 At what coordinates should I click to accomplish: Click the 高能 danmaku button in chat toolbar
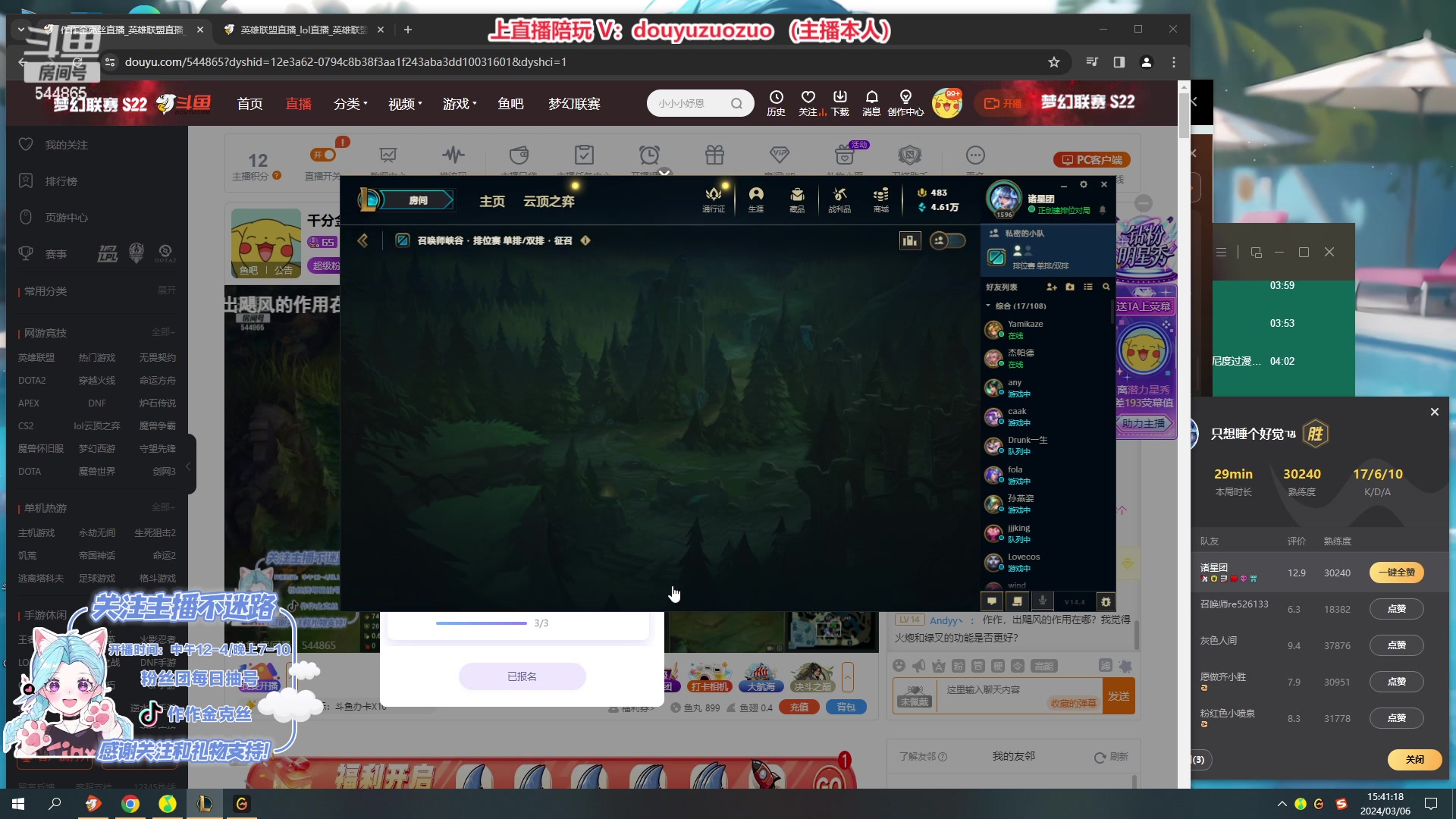[x=1043, y=666]
